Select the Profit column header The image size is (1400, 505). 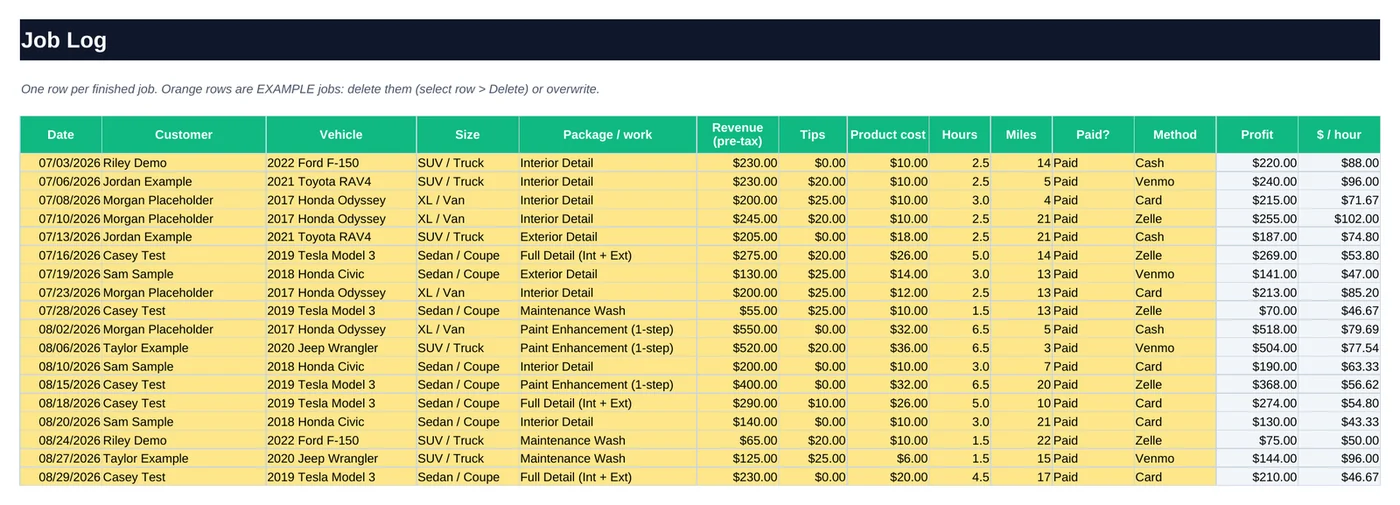click(1257, 135)
